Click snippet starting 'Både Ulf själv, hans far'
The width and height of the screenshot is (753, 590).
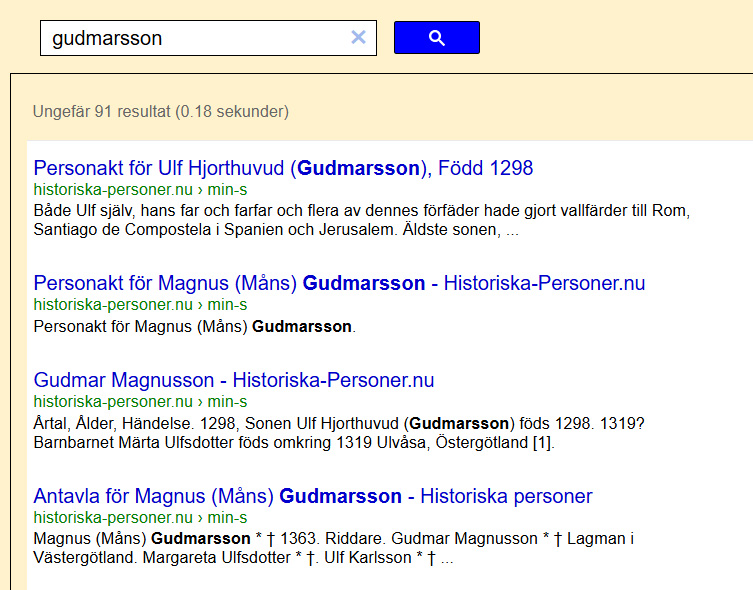[x=362, y=220]
